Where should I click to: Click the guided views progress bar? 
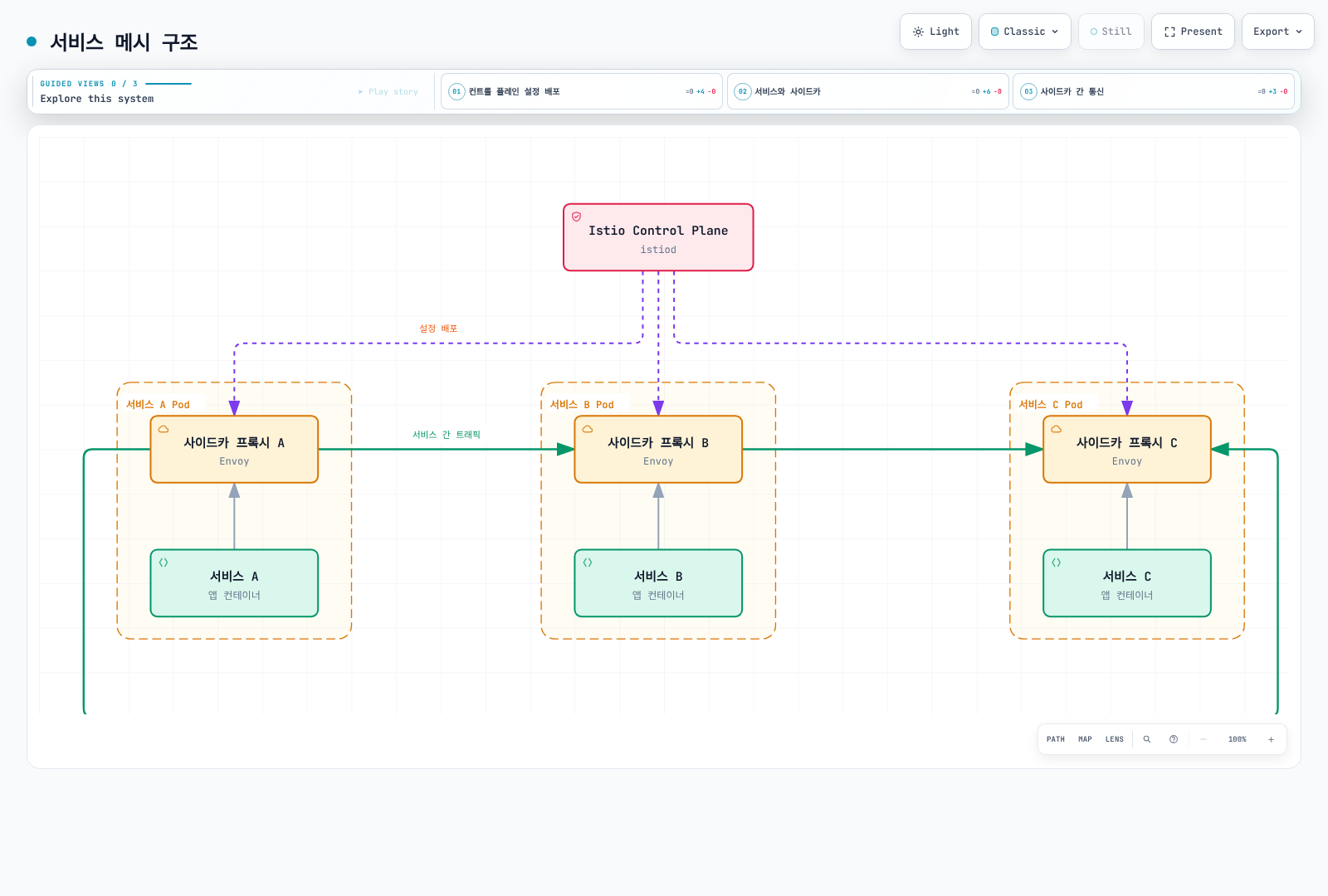click(168, 84)
